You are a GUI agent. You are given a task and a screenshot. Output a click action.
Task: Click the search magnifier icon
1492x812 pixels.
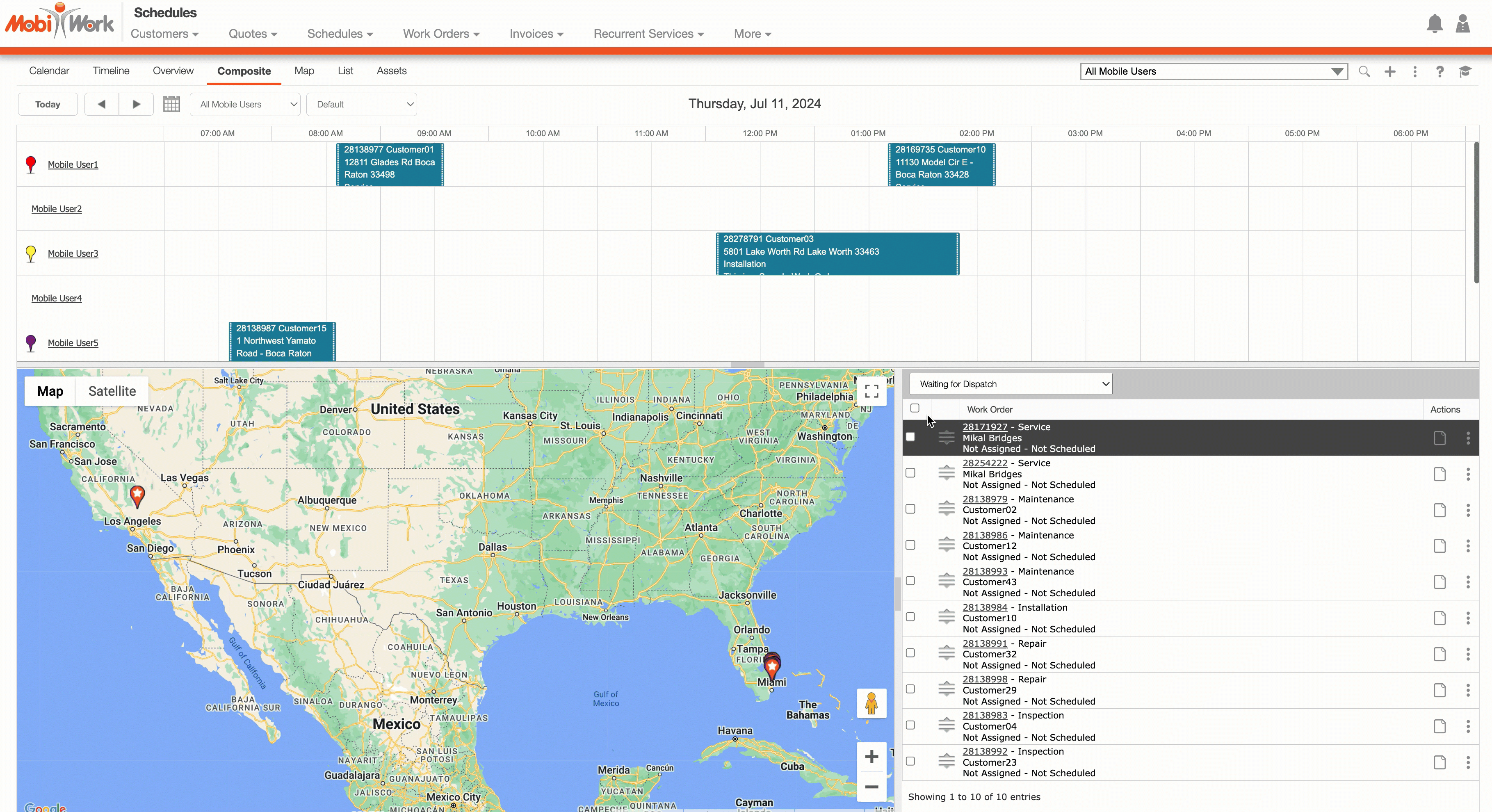(x=1364, y=71)
